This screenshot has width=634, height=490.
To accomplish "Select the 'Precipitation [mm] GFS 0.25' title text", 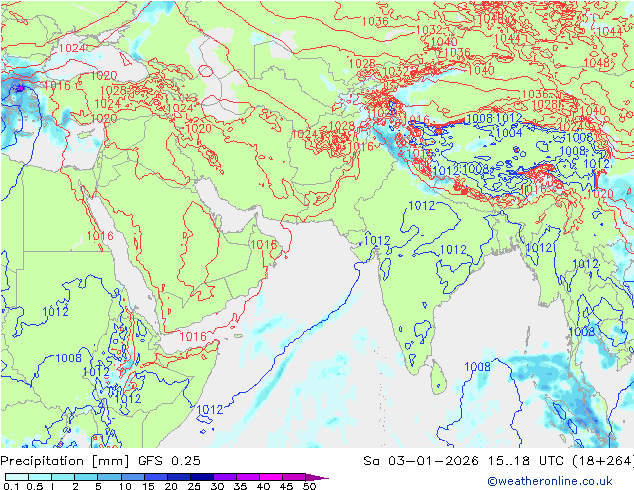I will click(x=100, y=461).
